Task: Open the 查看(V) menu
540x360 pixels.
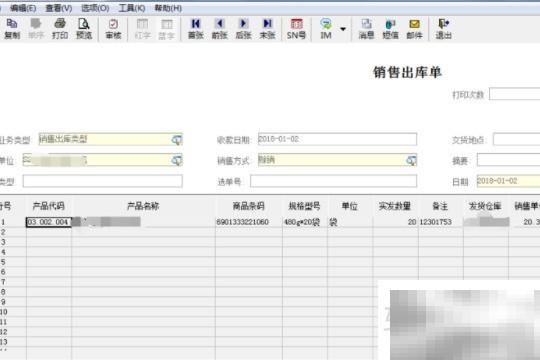Action: 59,8
